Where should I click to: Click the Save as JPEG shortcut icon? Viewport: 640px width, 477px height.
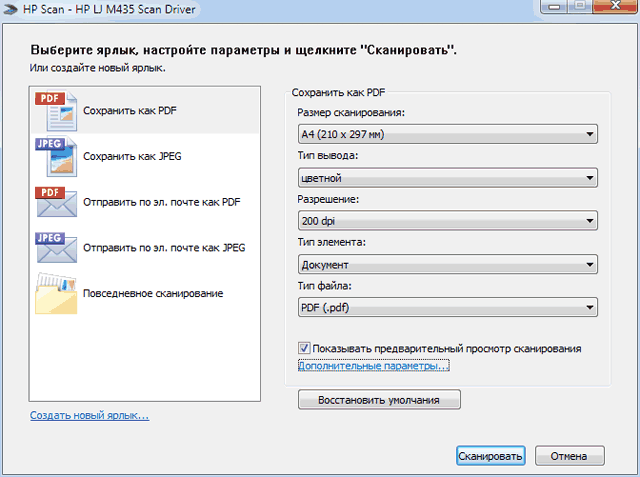coord(56,156)
